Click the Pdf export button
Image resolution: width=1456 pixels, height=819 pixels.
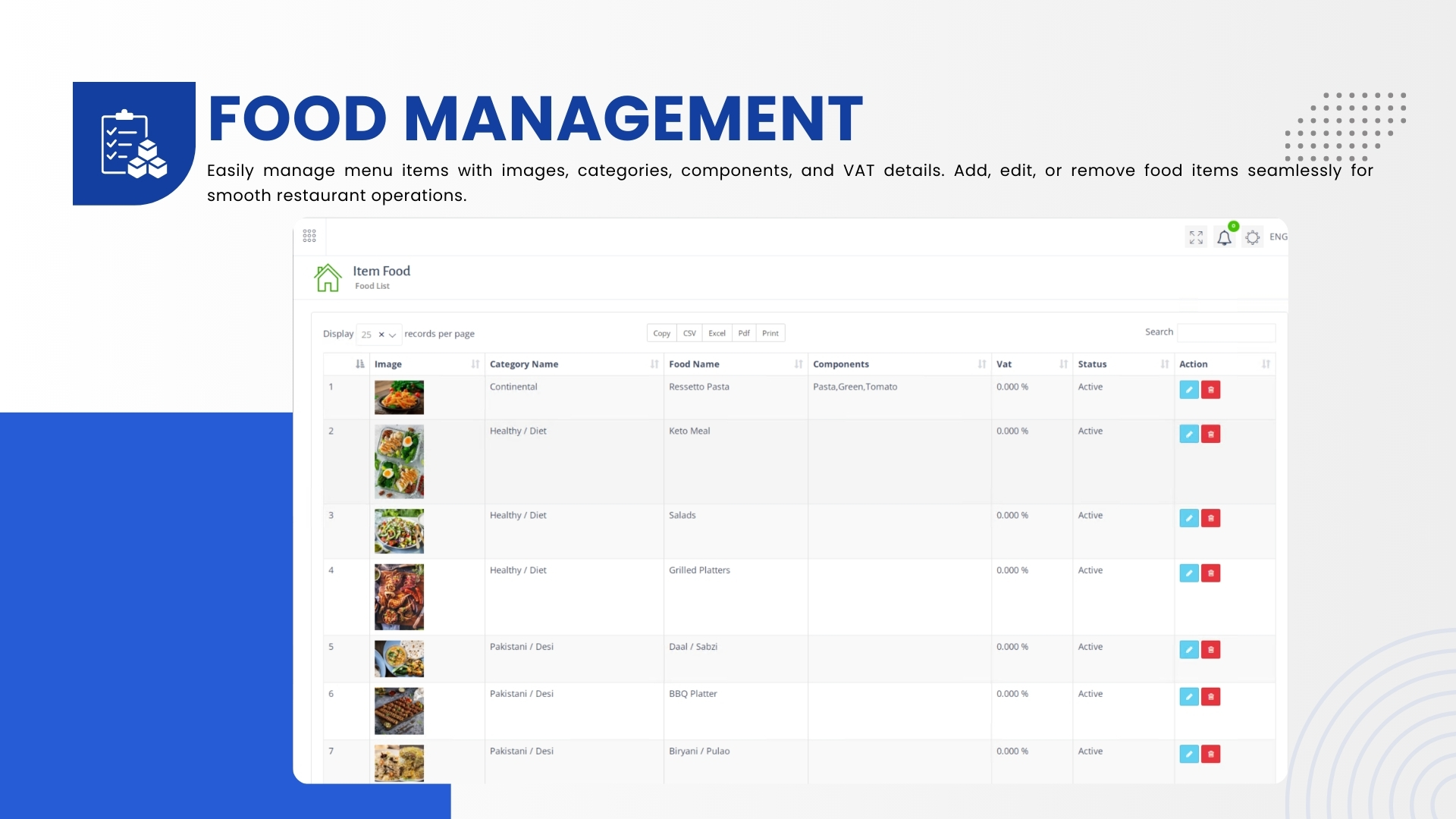[744, 333]
